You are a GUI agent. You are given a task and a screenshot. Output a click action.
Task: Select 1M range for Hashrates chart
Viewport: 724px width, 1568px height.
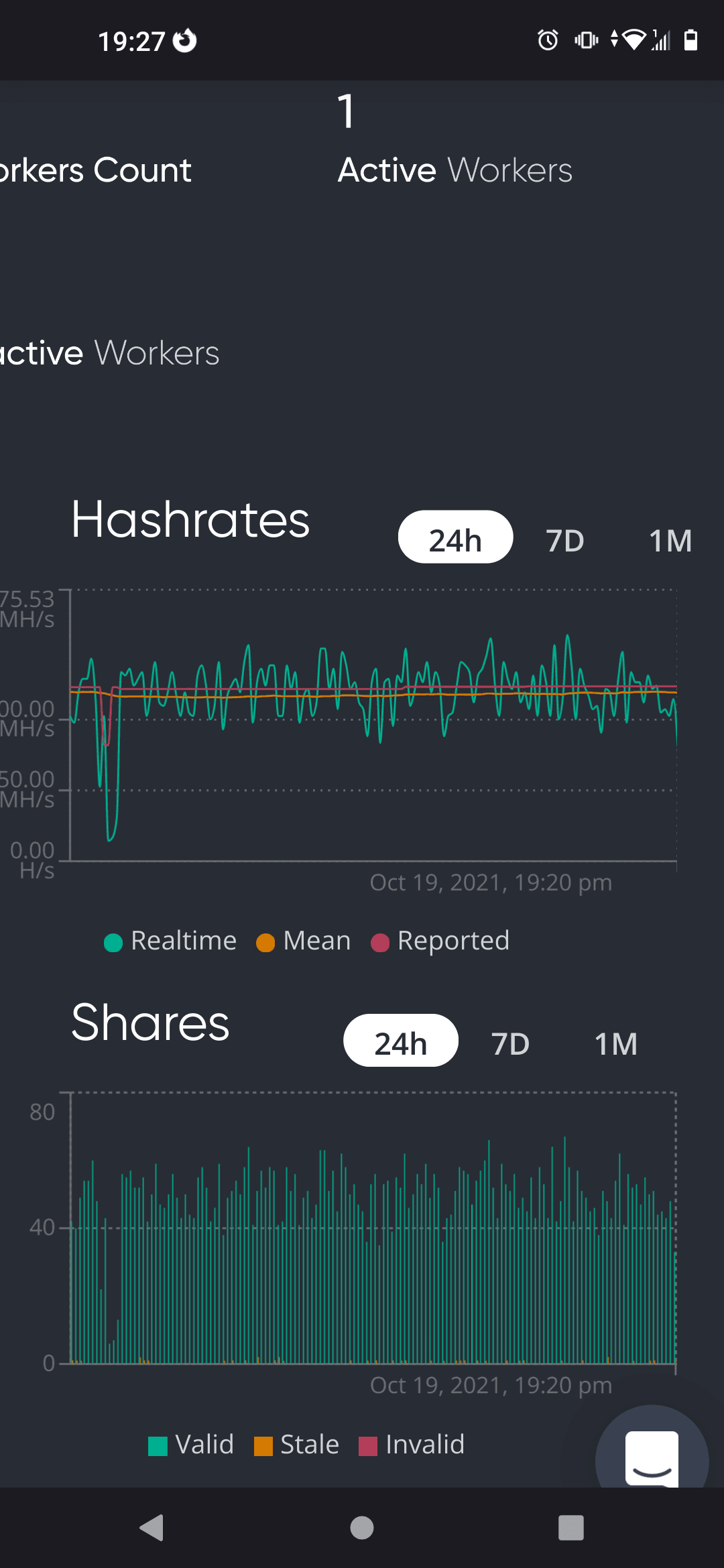click(x=670, y=540)
